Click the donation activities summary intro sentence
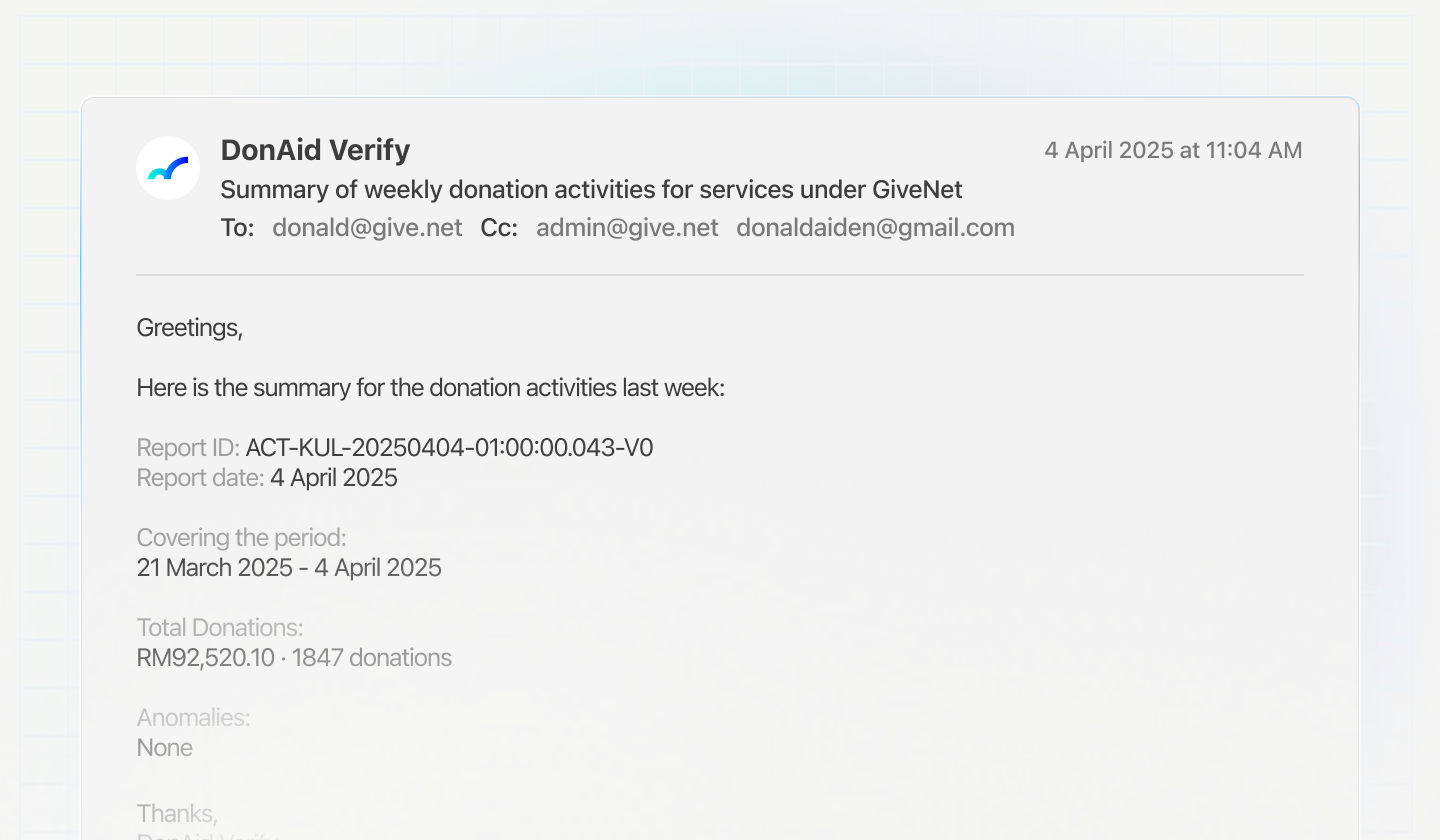1440x840 pixels. 430,388
